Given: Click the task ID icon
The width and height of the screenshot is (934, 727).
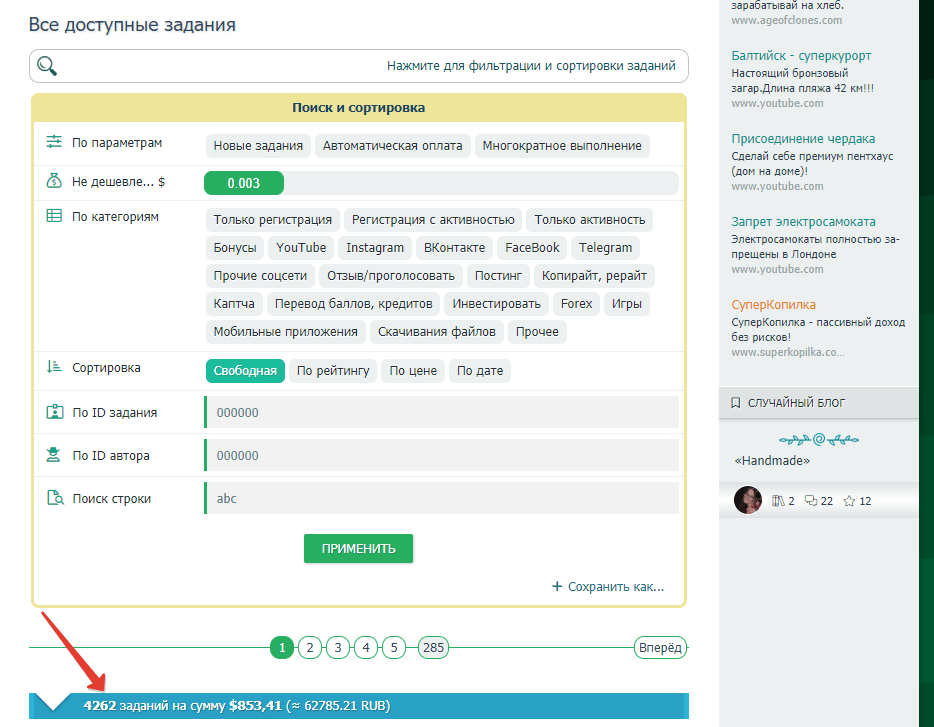Looking at the screenshot, I should 54,412.
